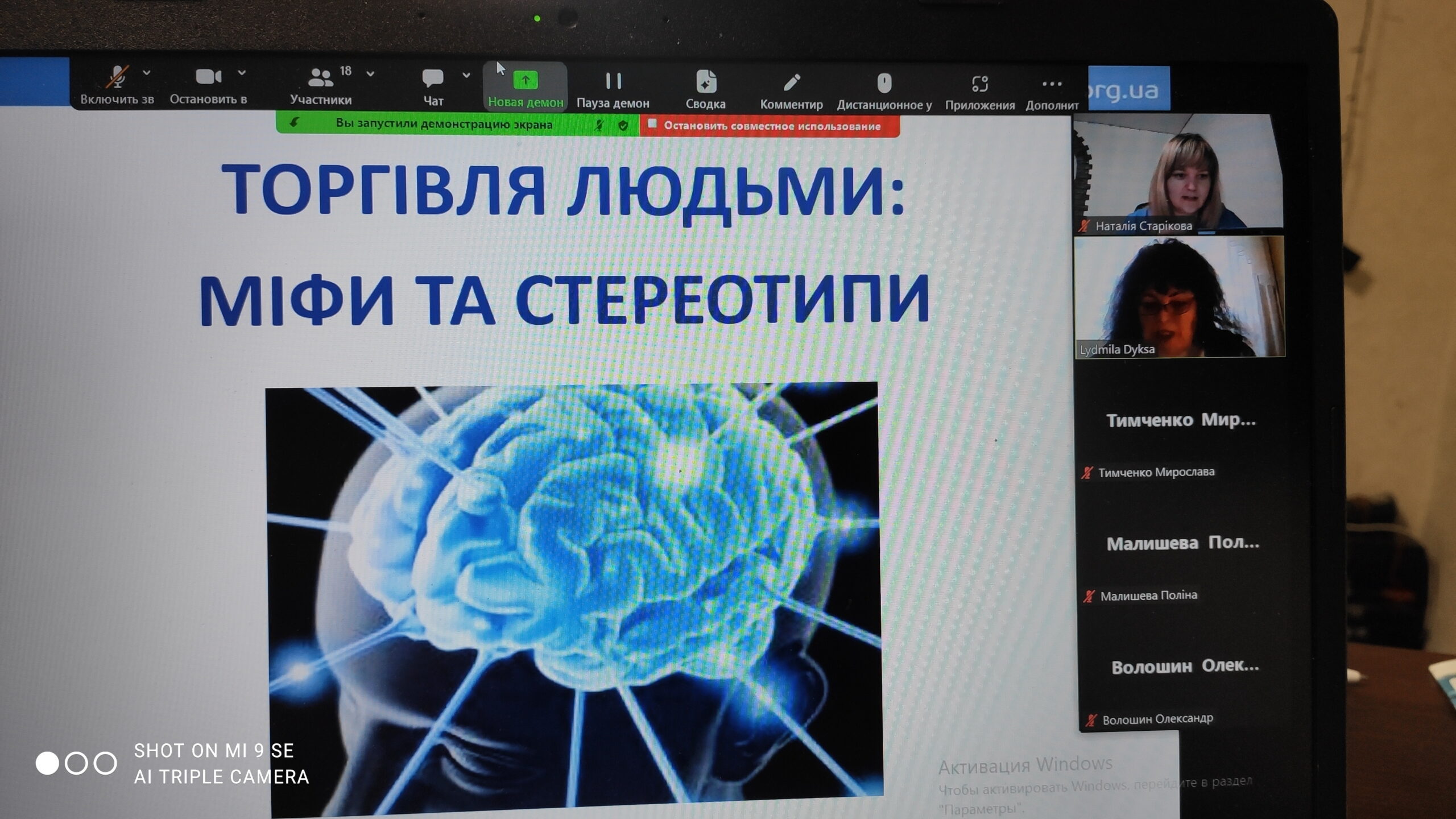Open Дополнит more options menu
Screen dimensions: 1456x819
coord(1052,85)
